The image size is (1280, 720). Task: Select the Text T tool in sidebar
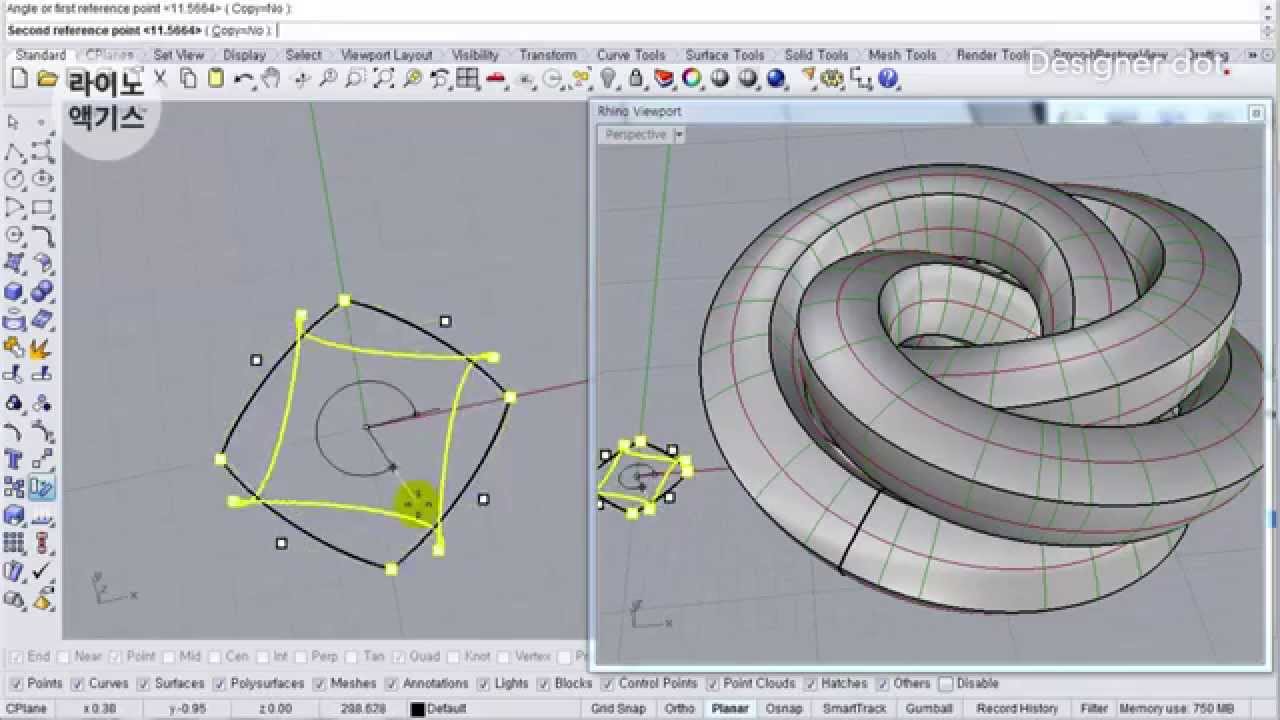pos(14,460)
